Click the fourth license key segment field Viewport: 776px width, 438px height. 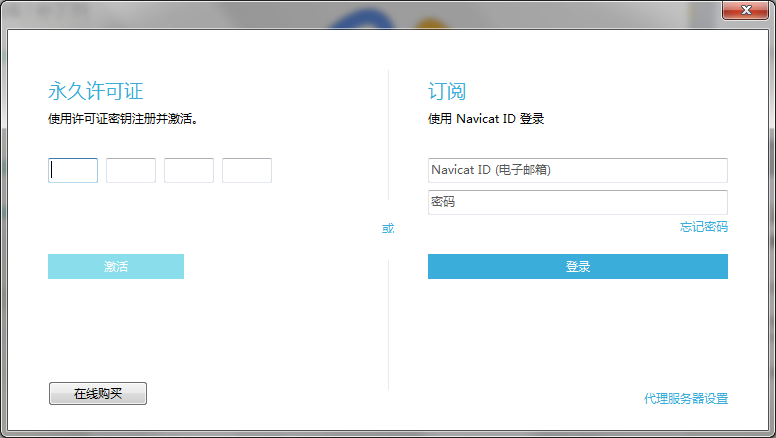246,170
